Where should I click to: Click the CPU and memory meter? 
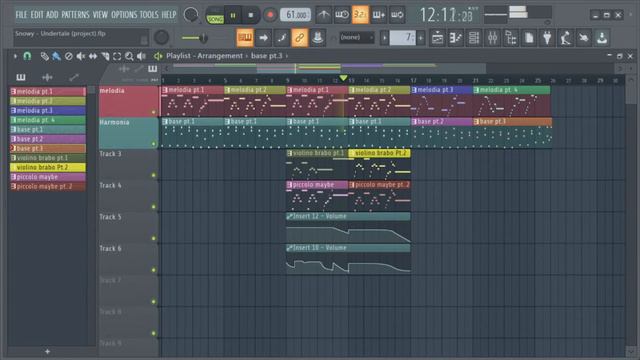pos(518,15)
